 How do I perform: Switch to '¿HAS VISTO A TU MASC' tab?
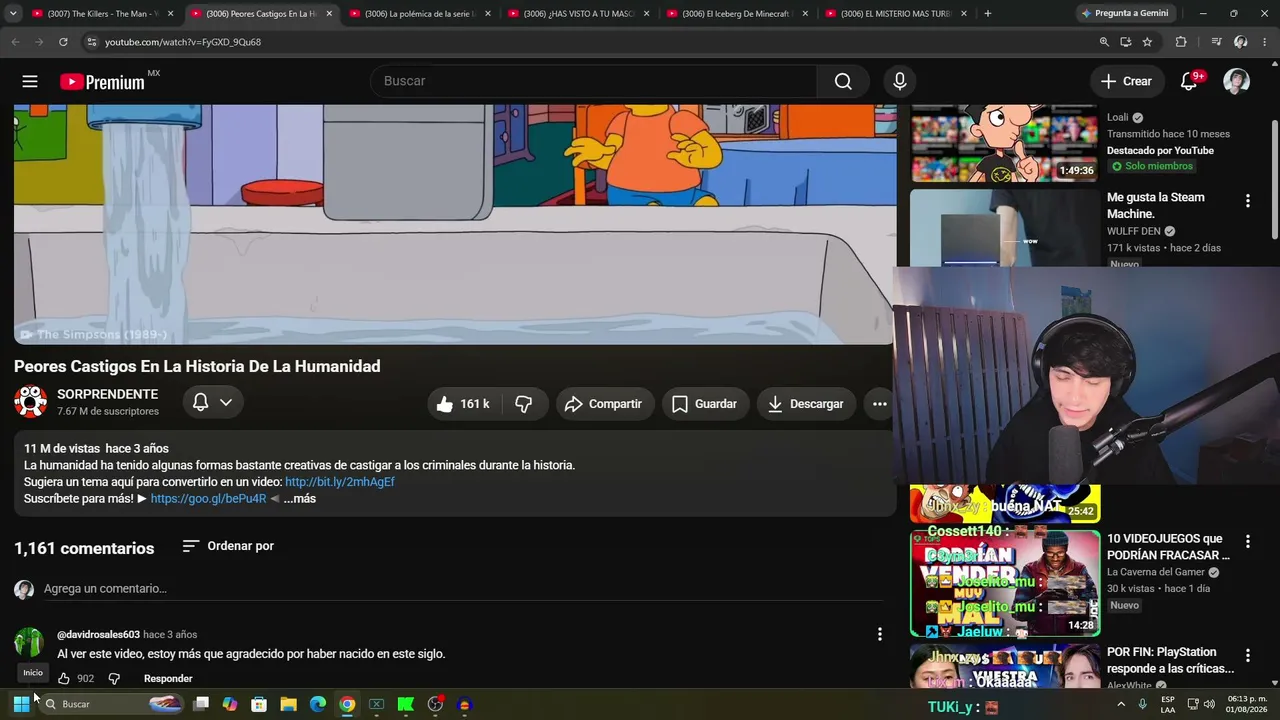pos(580,14)
